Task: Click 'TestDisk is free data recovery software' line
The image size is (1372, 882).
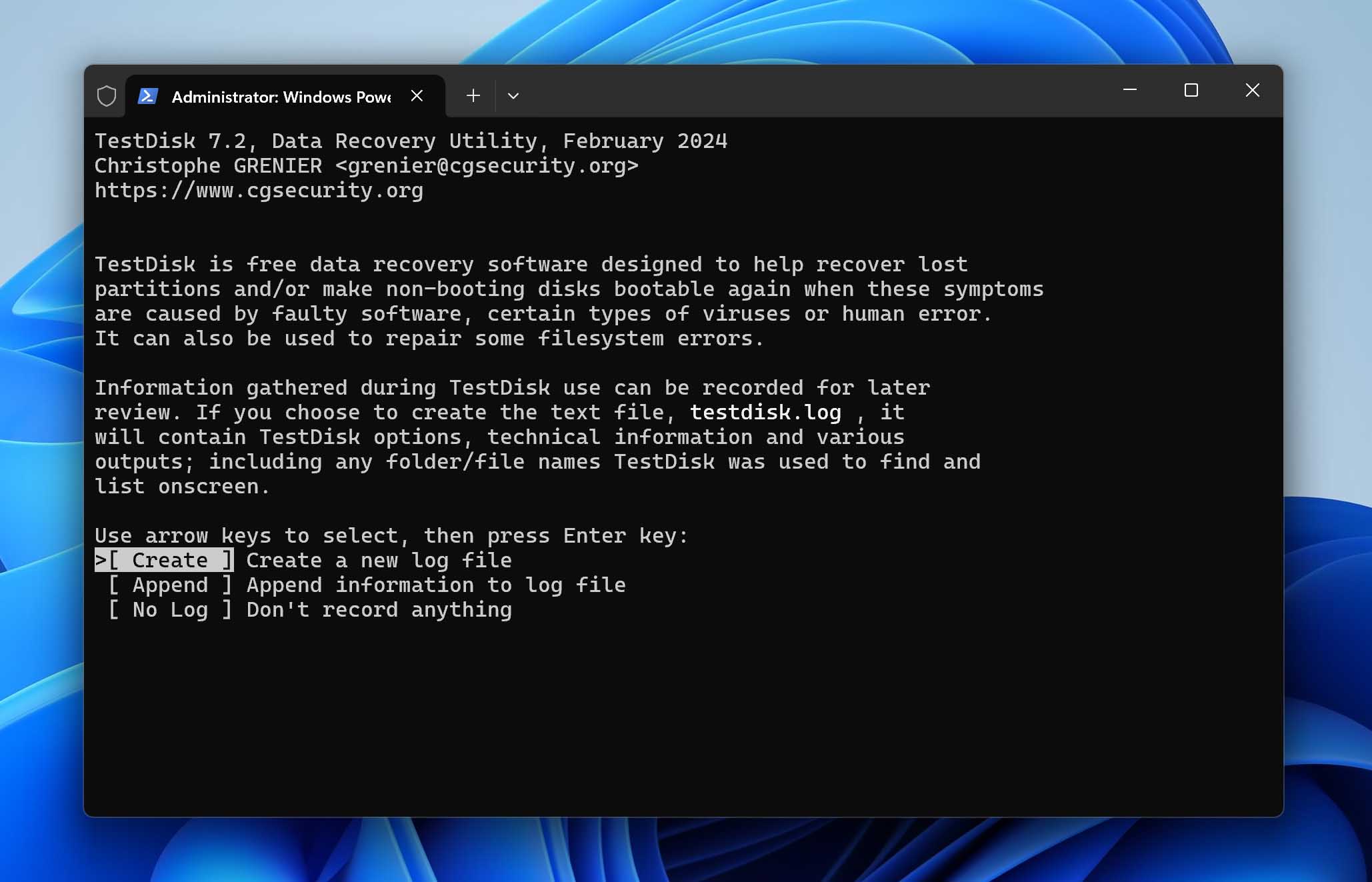Action: click(x=531, y=265)
